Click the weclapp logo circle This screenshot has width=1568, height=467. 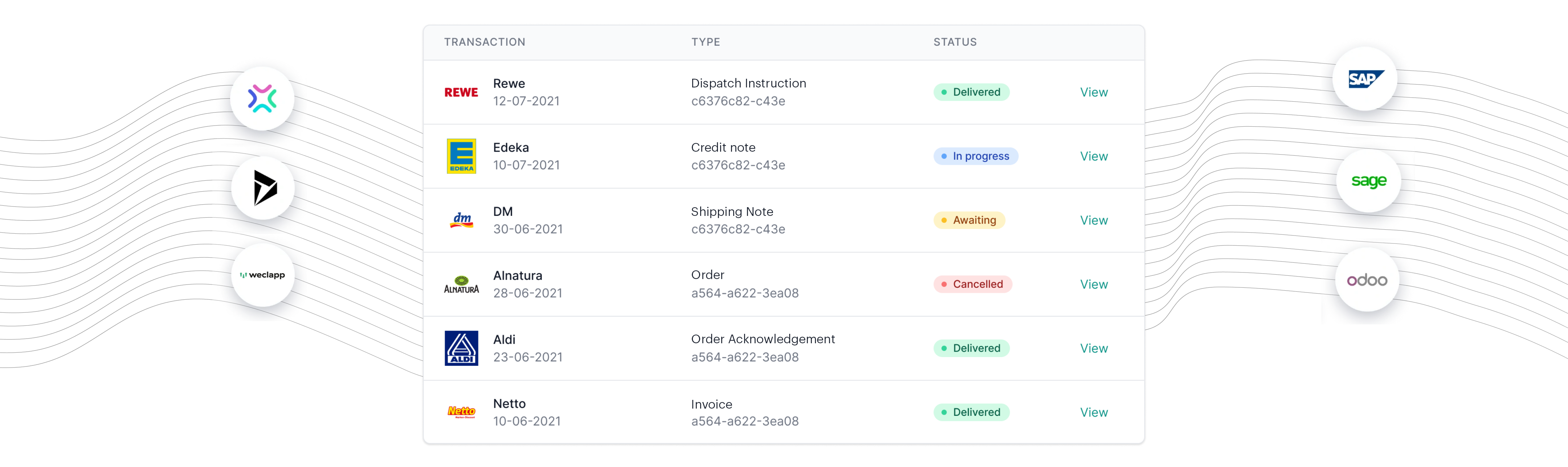[263, 275]
